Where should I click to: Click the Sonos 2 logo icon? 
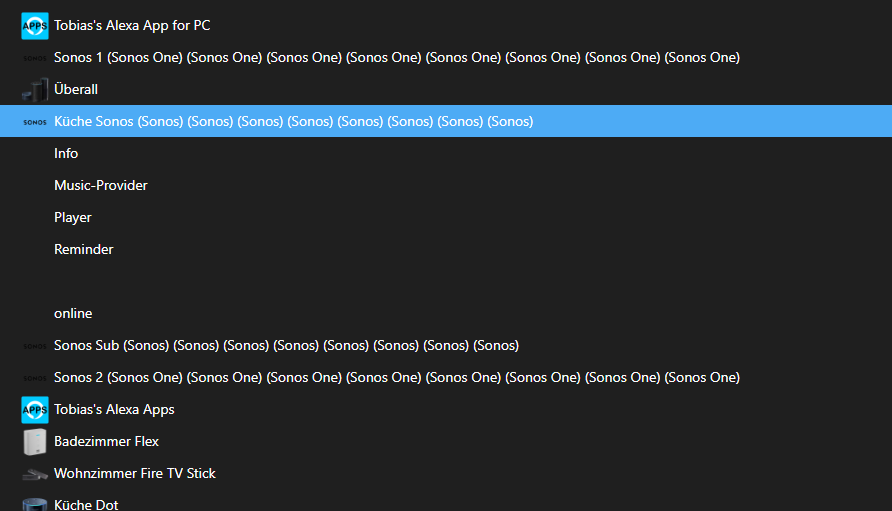tap(35, 378)
